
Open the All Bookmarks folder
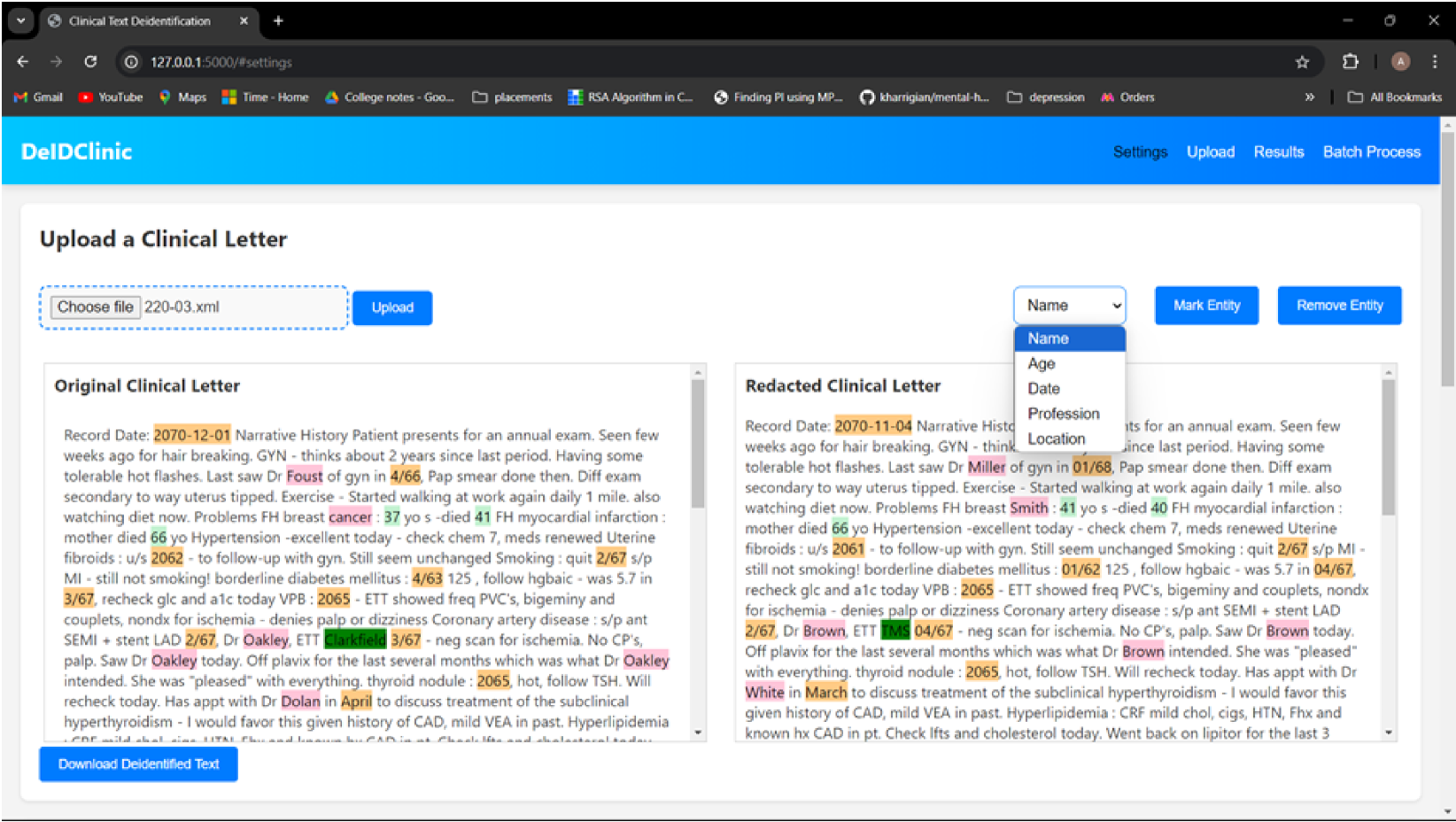(x=1395, y=97)
